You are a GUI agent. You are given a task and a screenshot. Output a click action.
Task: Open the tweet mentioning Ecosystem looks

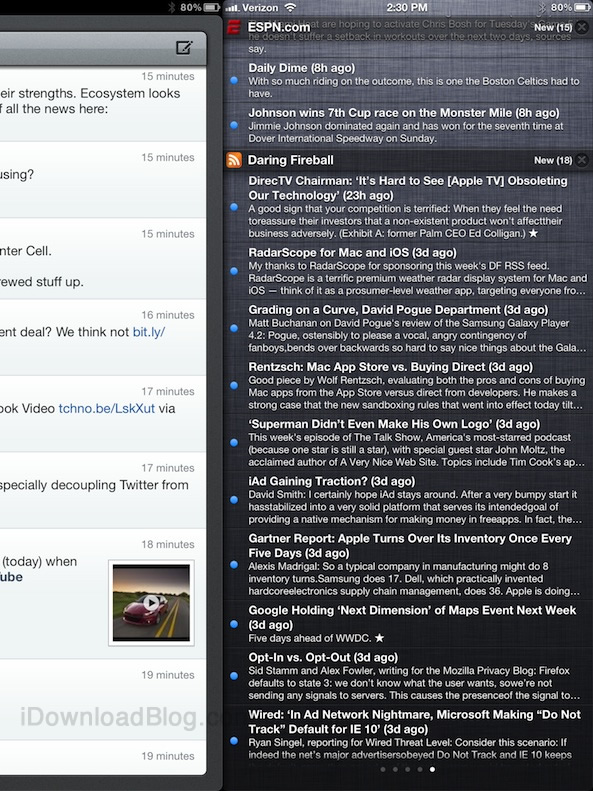pos(103,103)
